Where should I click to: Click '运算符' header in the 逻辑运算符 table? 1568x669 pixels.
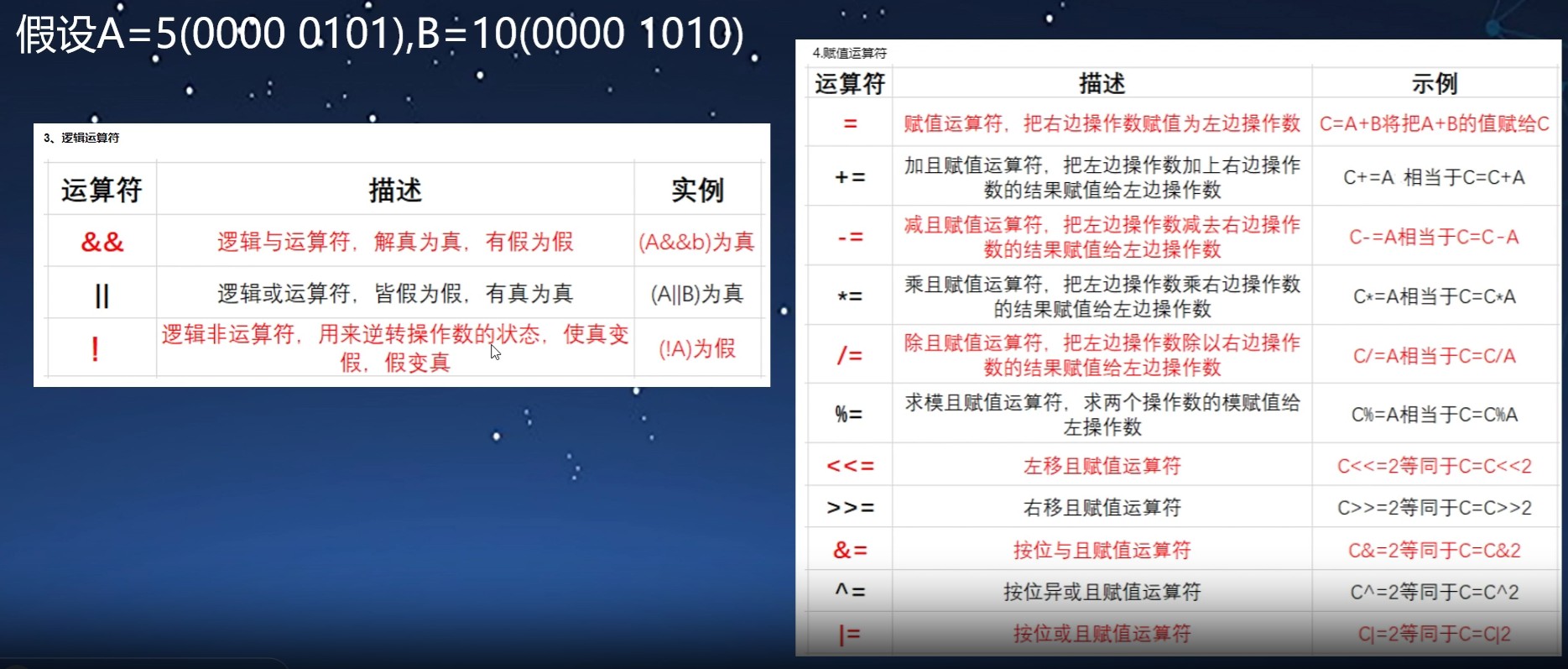coord(102,191)
